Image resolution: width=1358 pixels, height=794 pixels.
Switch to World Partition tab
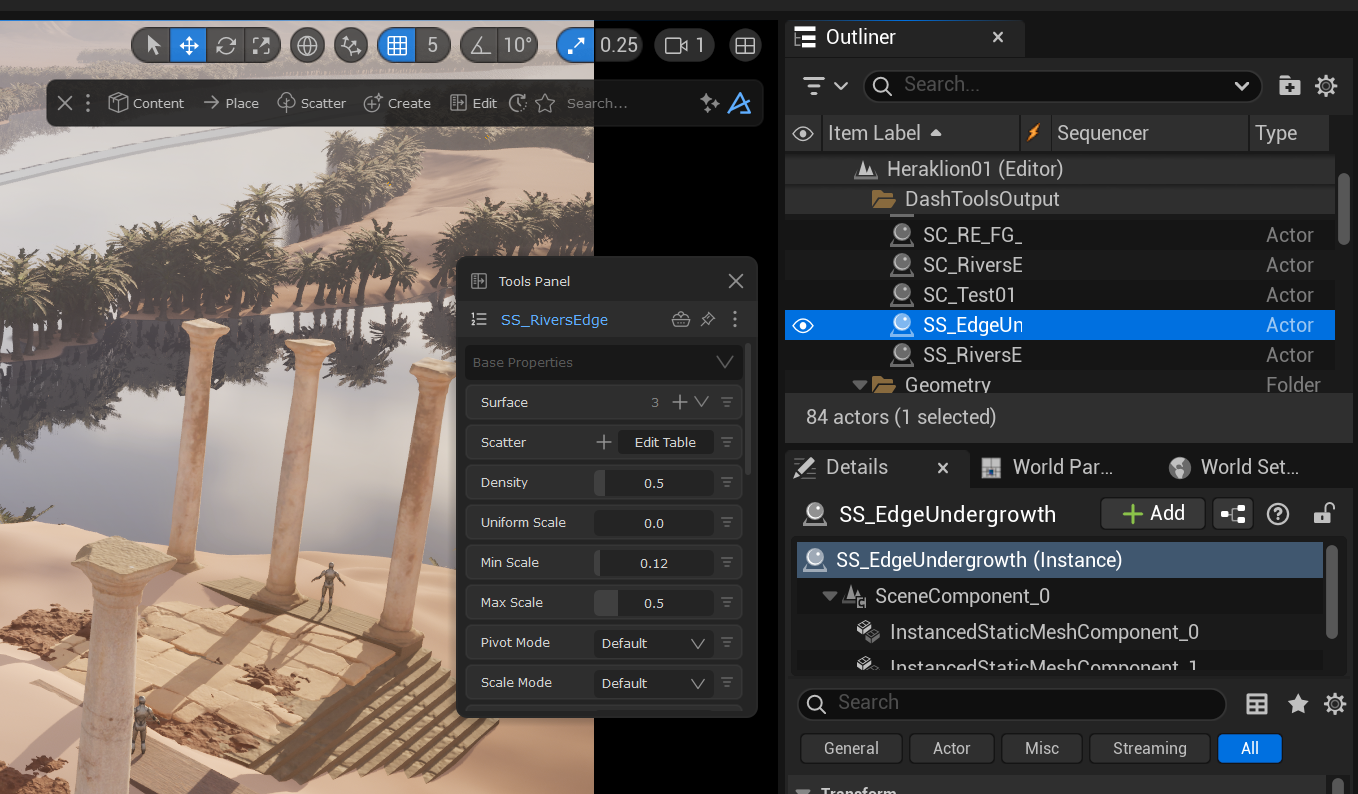1048,467
